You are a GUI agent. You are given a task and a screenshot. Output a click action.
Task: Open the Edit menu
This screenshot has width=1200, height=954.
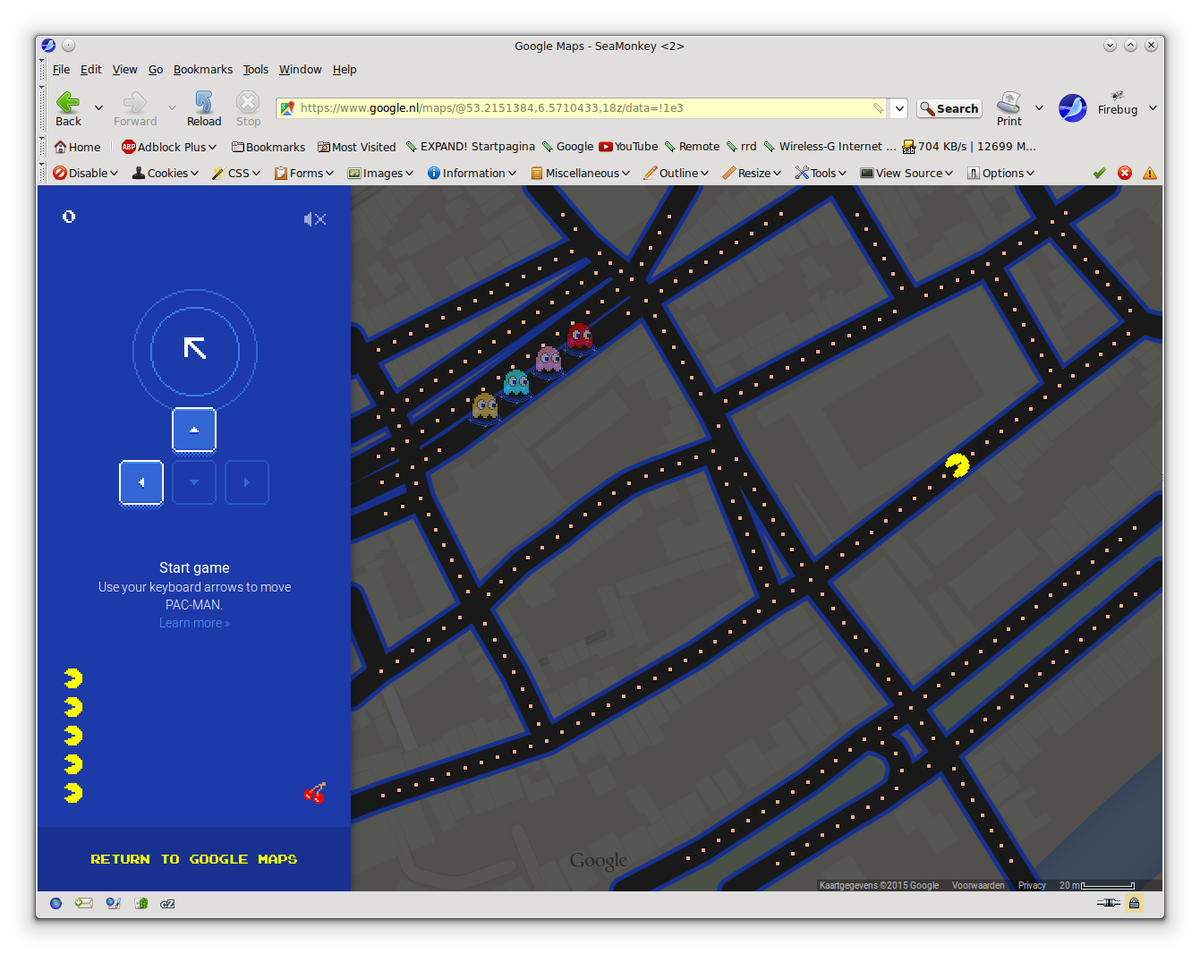point(91,70)
